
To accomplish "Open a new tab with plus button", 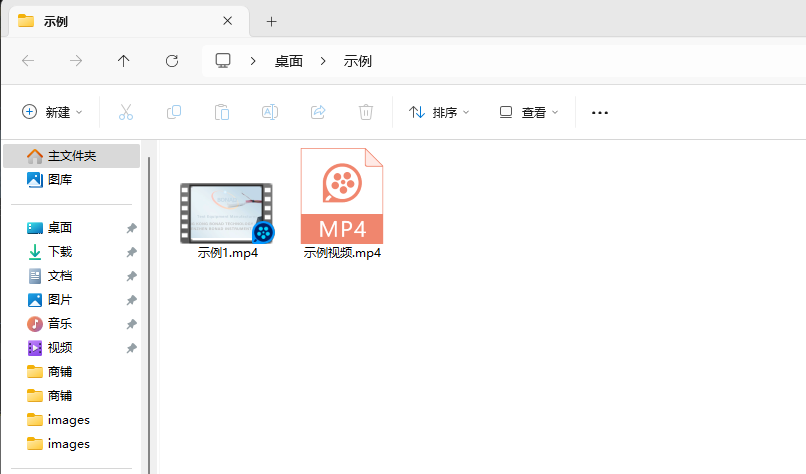I will 271,21.
